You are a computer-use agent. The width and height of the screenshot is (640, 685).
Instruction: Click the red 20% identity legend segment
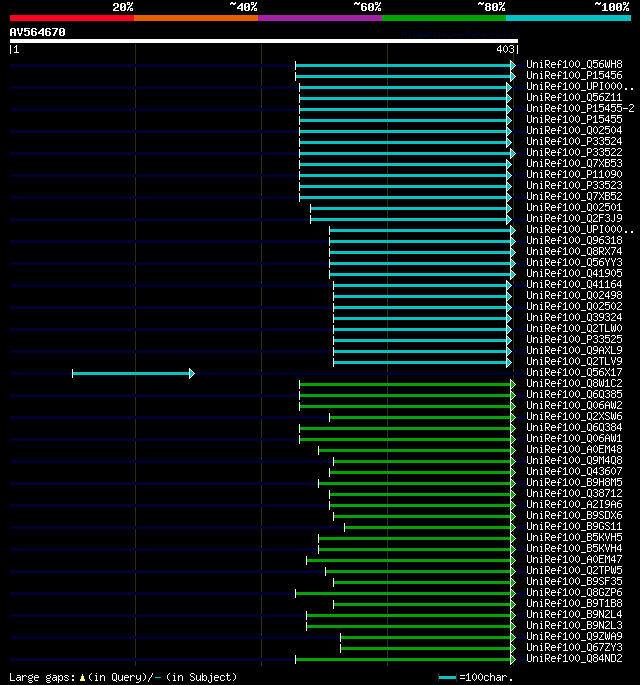click(x=72, y=18)
